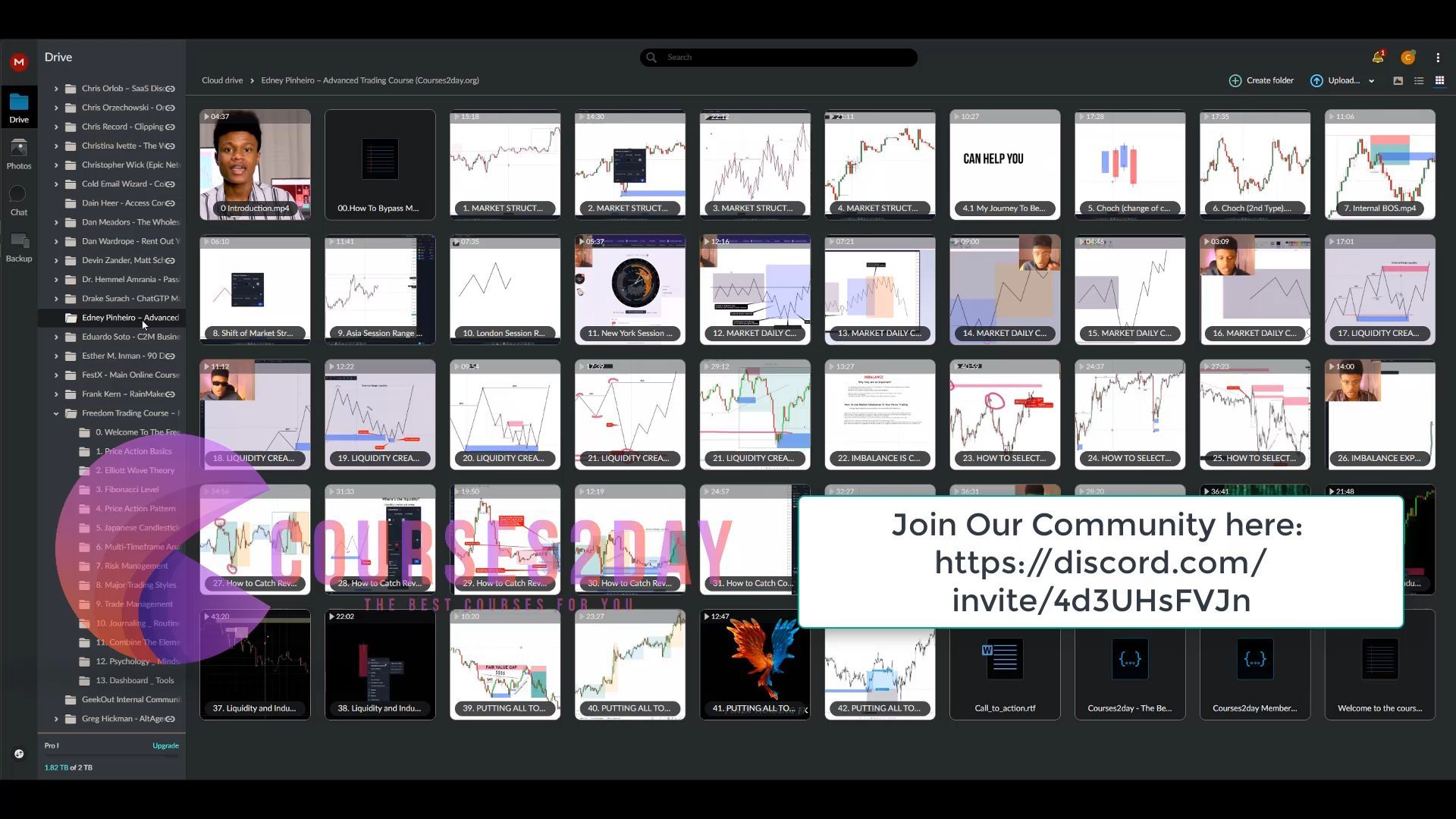
Task: Open the Call_to_action.rtf document file
Action: coord(1005,665)
